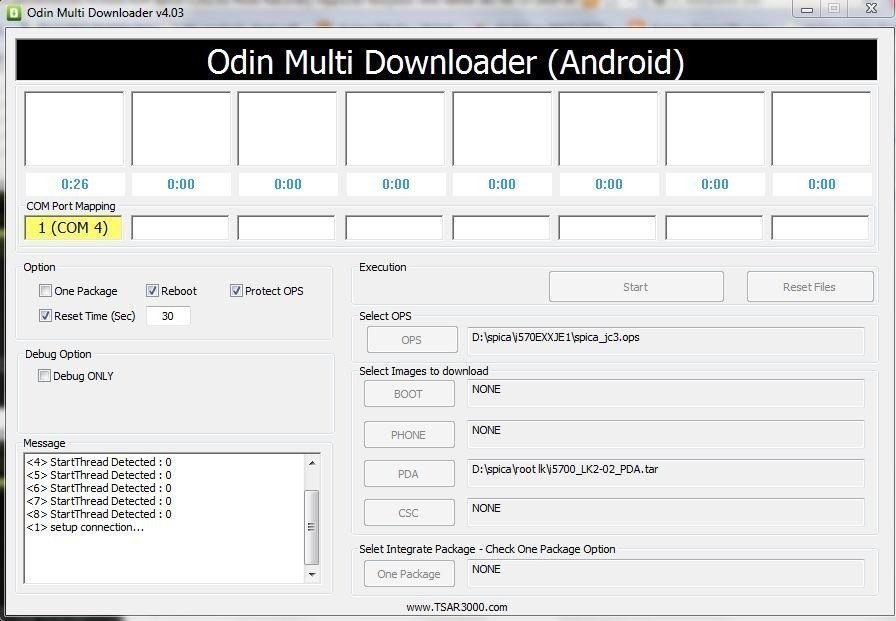Image resolution: width=896 pixels, height=621 pixels.
Task: Open the OPS file chooser button
Action: pos(411,340)
